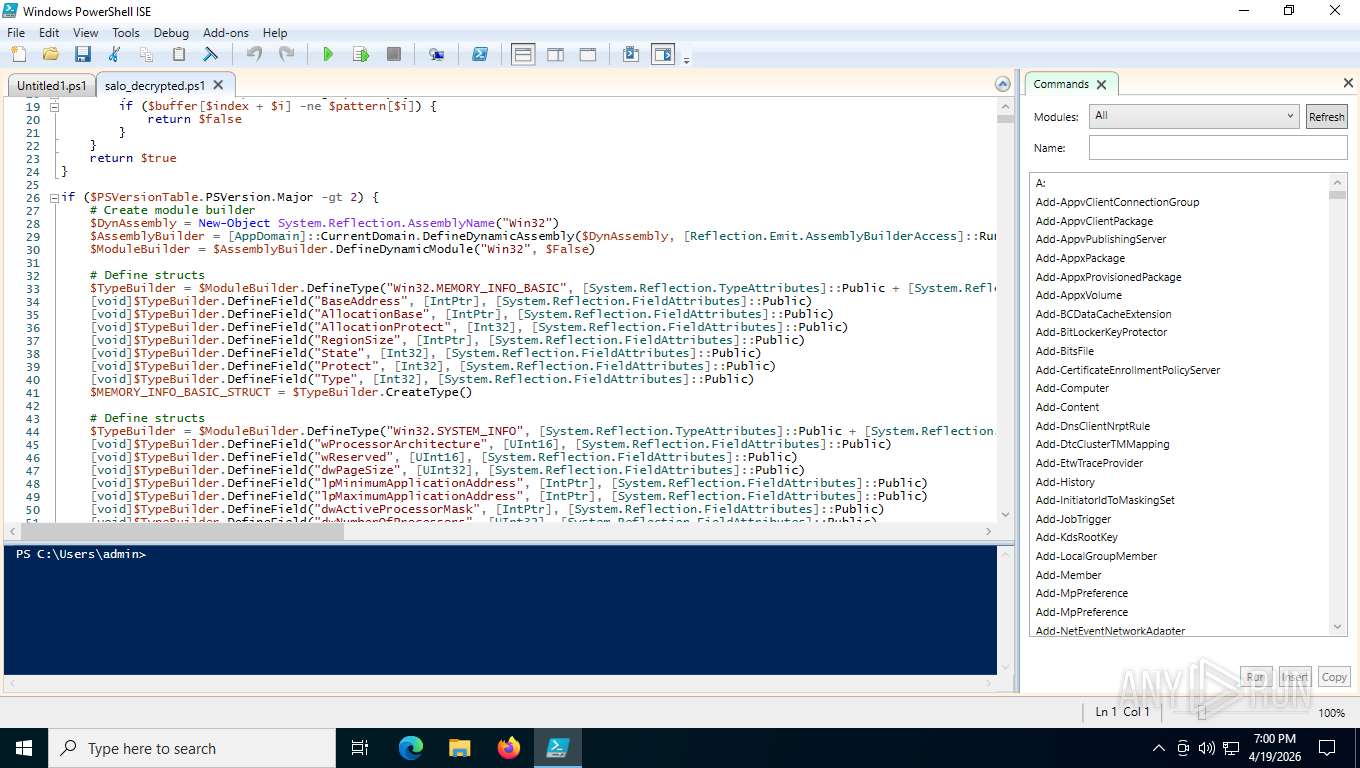The height and width of the screenshot is (768, 1360).
Task: Open the Debug menu
Action: pos(172,32)
